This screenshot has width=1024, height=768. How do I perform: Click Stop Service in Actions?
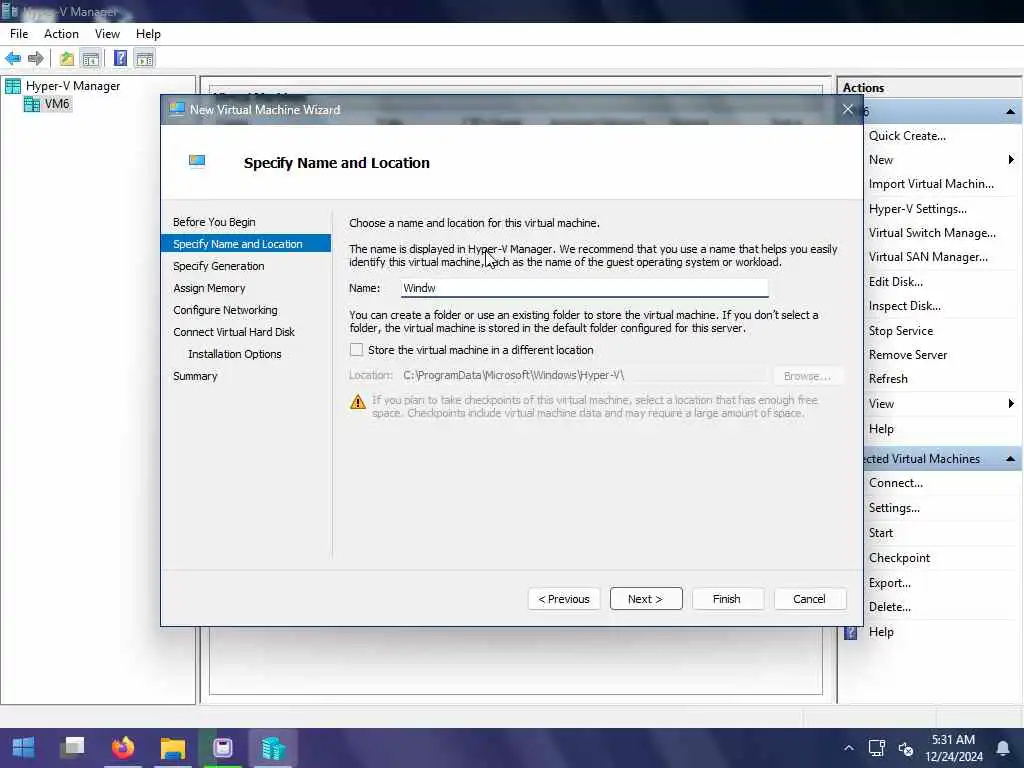[901, 331]
